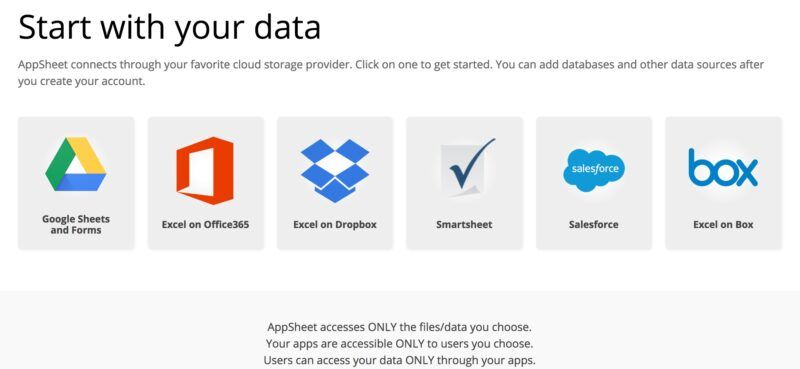Click 'Your apps are accessible ONLY' line
The image size is (800, 369).
[399, 343]
